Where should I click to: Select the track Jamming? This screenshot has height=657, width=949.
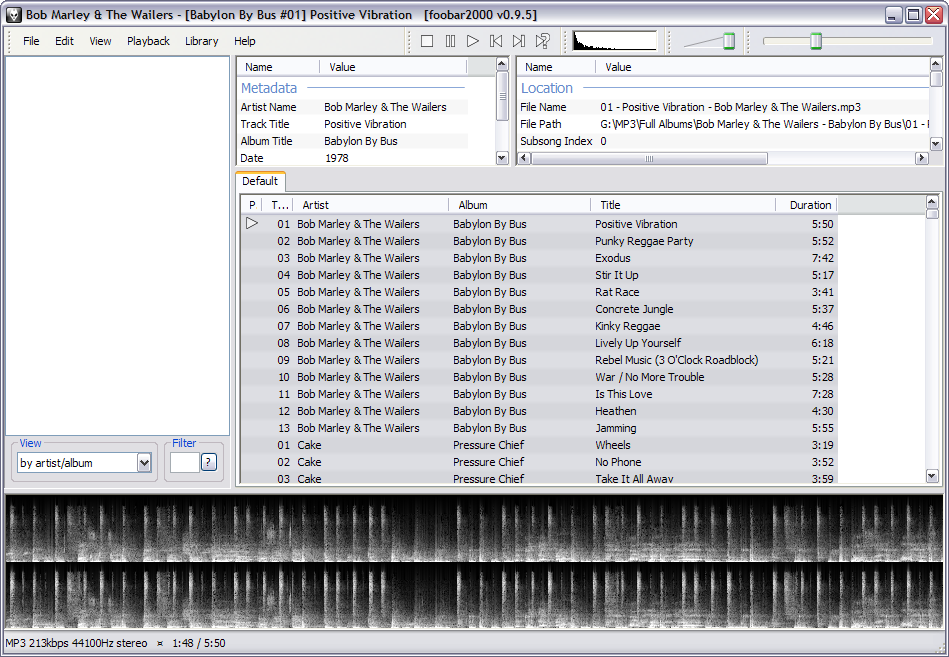pyautogui.click(x=539, y=427)
